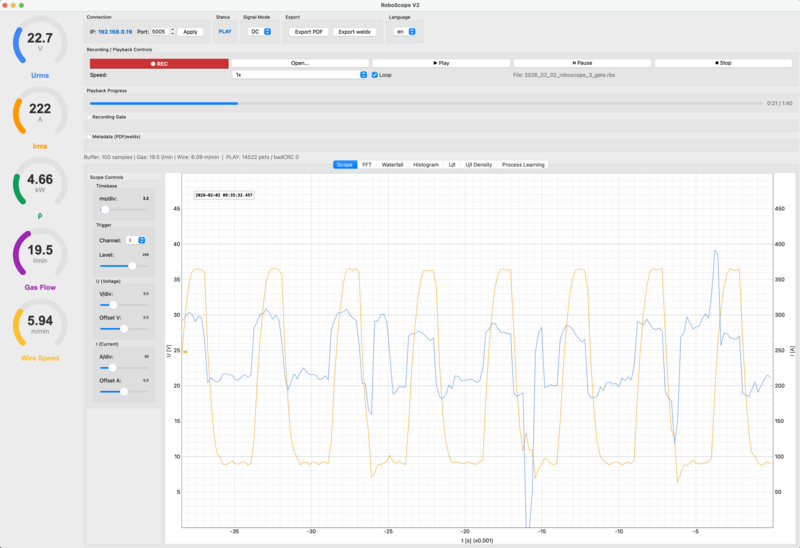Viewport: 800px width, 548px height.
Task: Enable the Metadata (PDF/welds) checkbox
Action: [x=88, y=136]
